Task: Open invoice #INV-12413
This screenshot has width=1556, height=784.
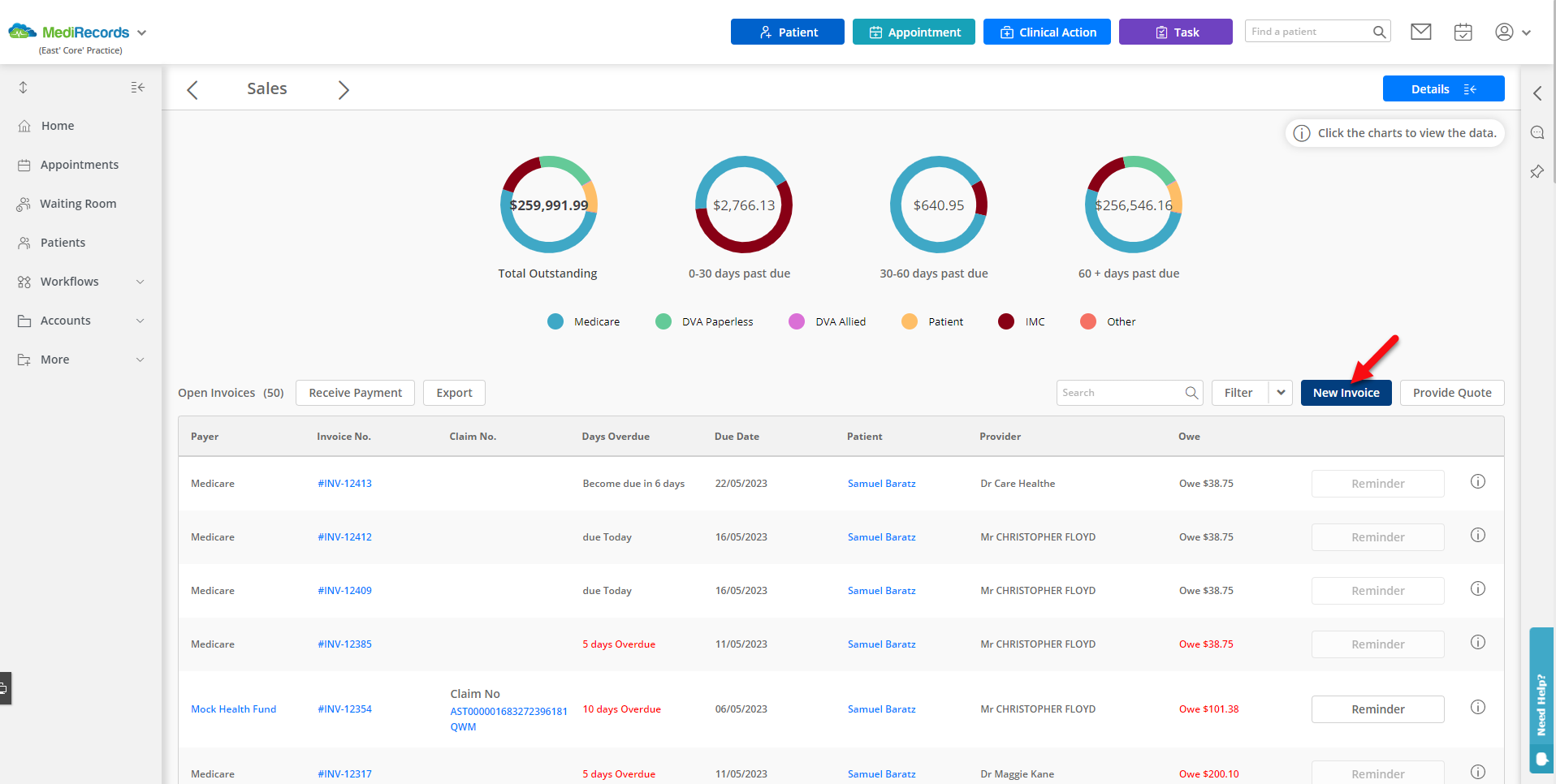Action: (x=345, y=483)
